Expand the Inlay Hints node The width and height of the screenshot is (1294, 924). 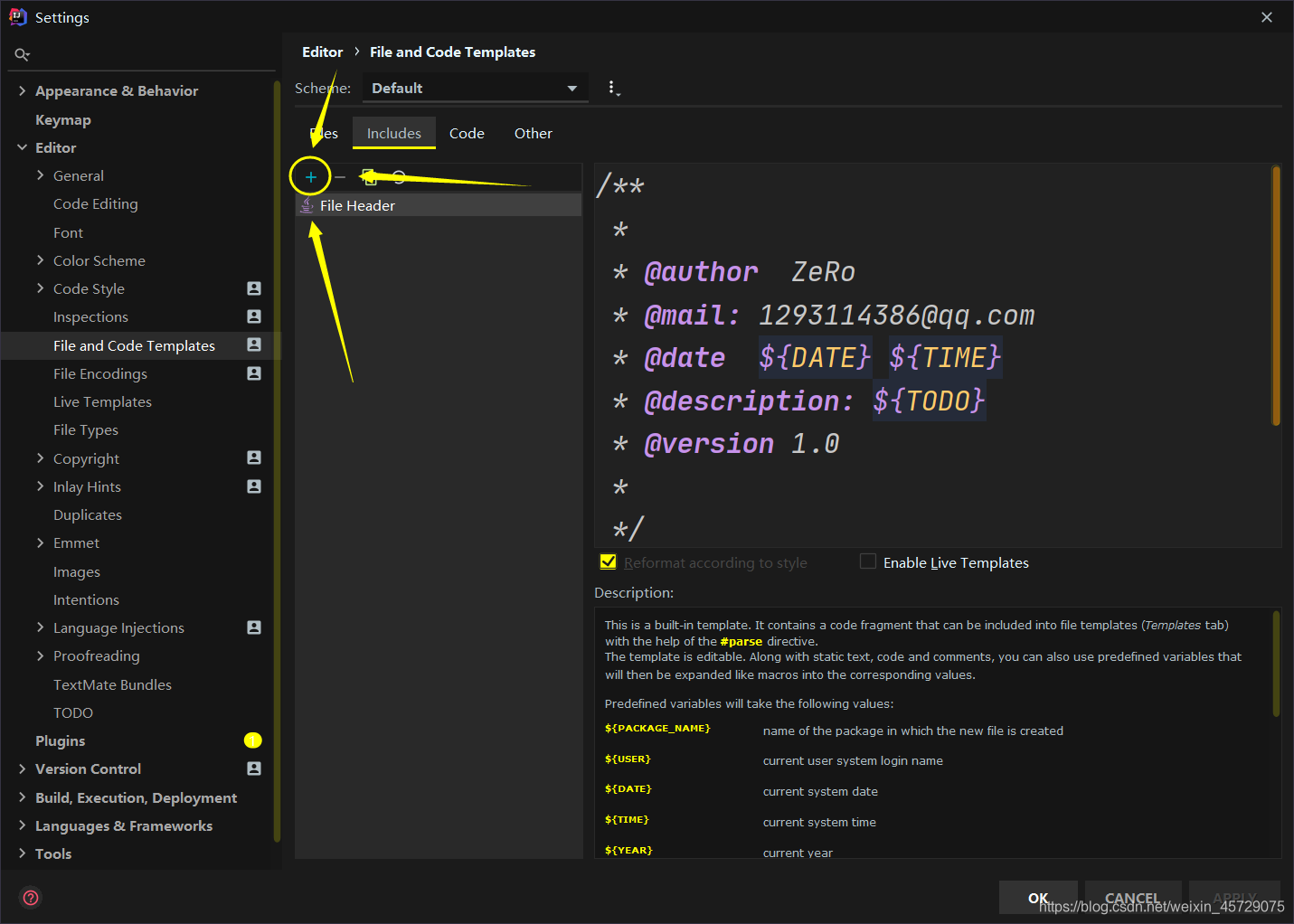(40, 486)
